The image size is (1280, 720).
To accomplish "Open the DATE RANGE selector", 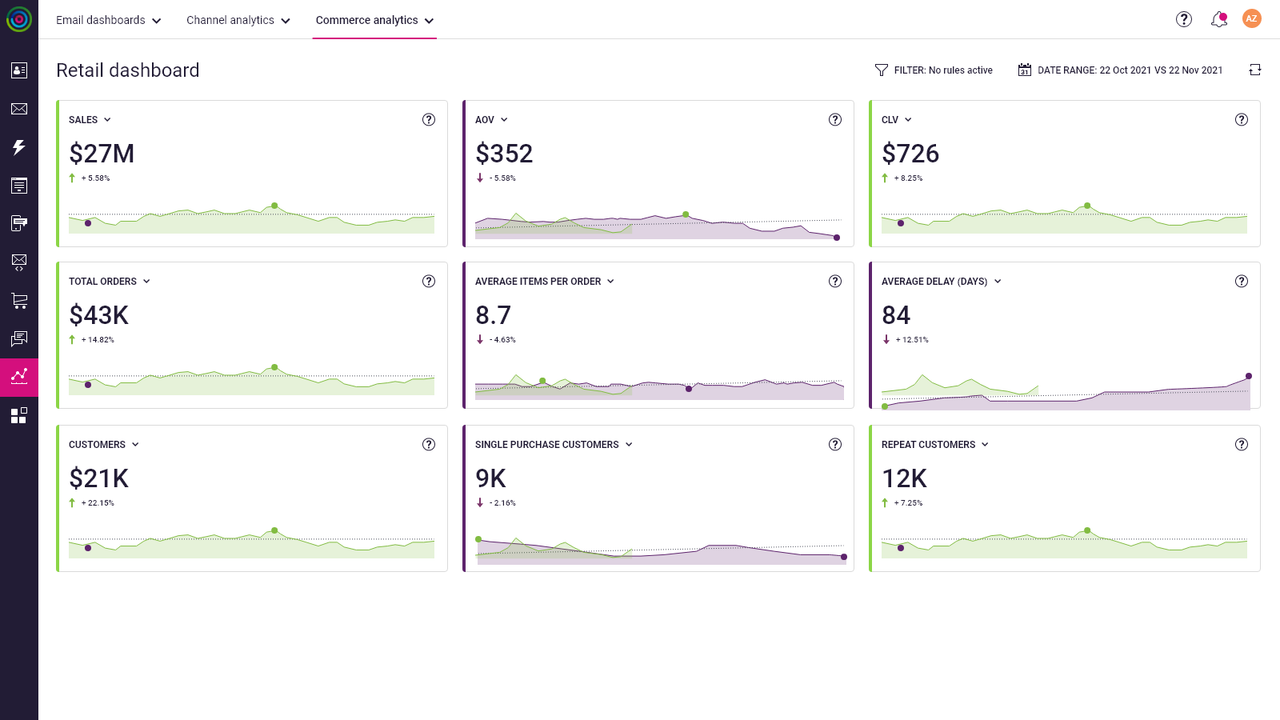I will tap(1120, 70).
